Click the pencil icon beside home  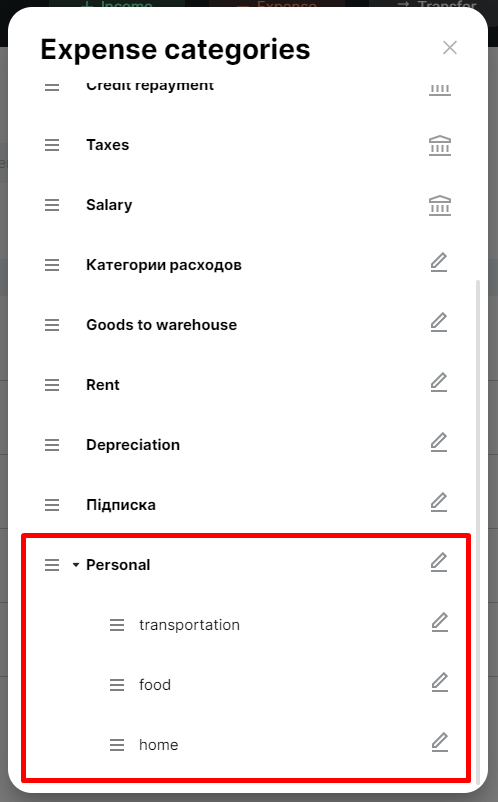(439, 743)
